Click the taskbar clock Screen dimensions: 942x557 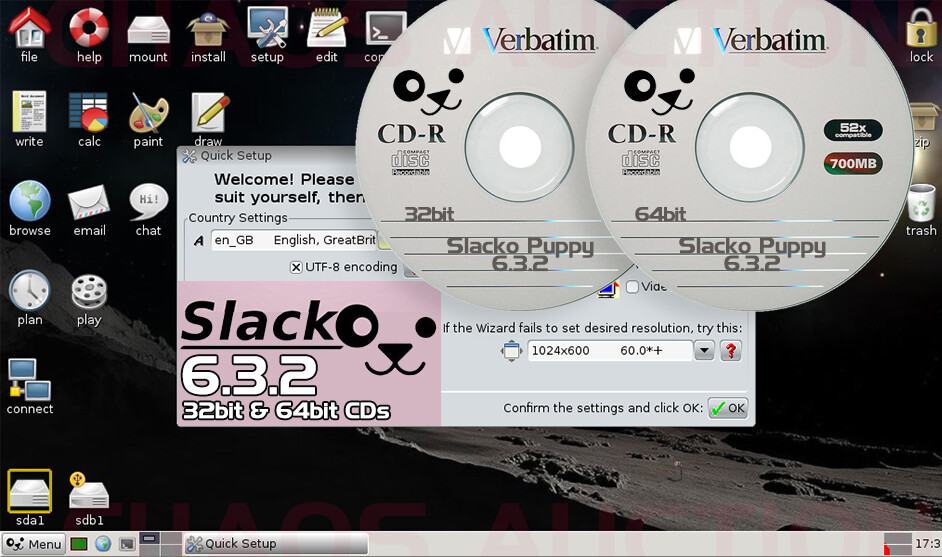click(x=927, y=544)
